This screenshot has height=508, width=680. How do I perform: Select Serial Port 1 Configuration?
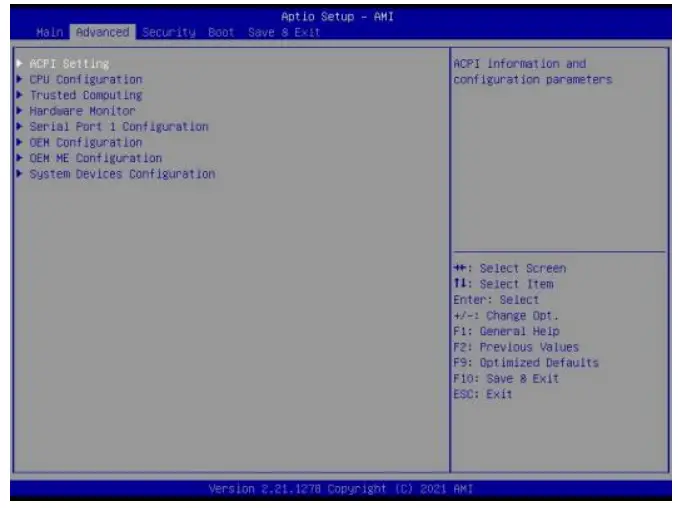point(119,127)
